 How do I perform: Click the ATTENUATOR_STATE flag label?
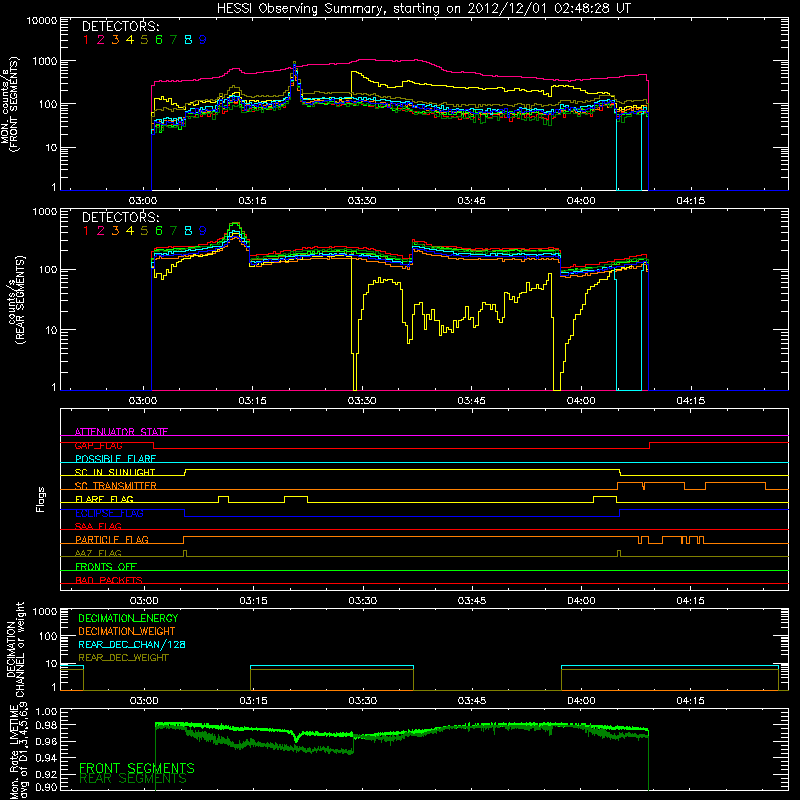pos(121,432)
